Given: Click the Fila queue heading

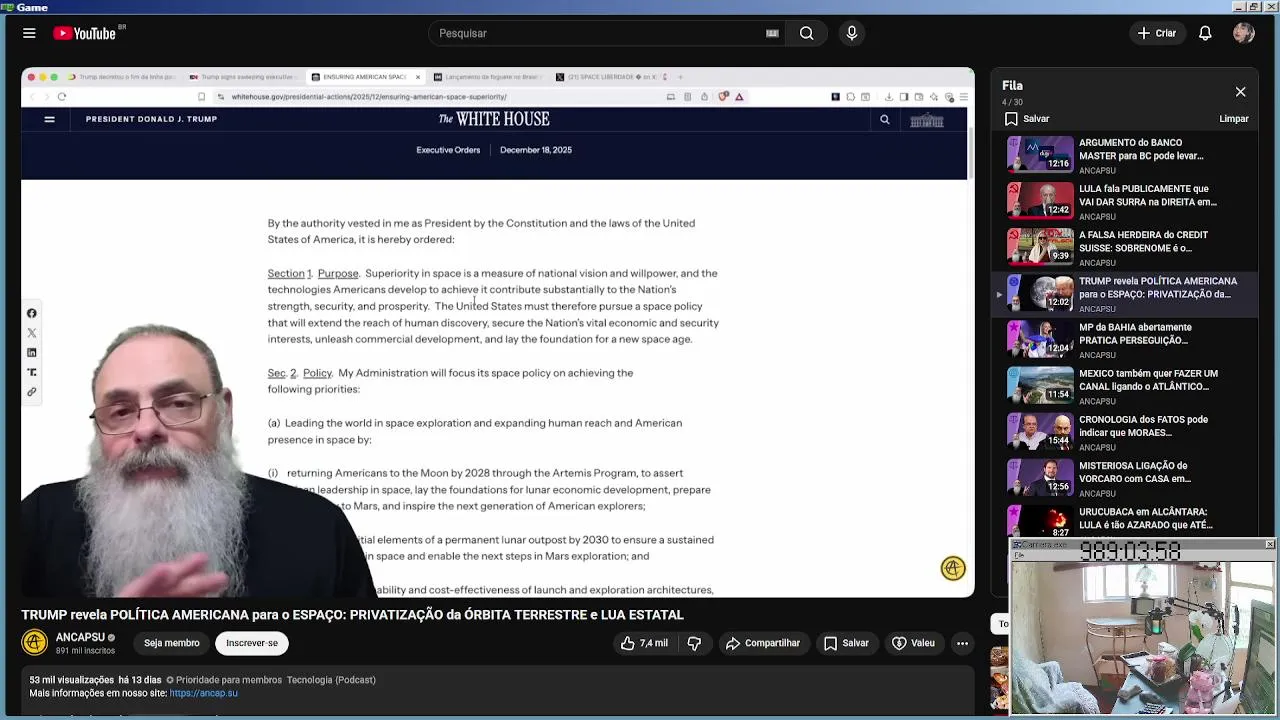Looking at the screenshot, I should [x=1012, y=86].
